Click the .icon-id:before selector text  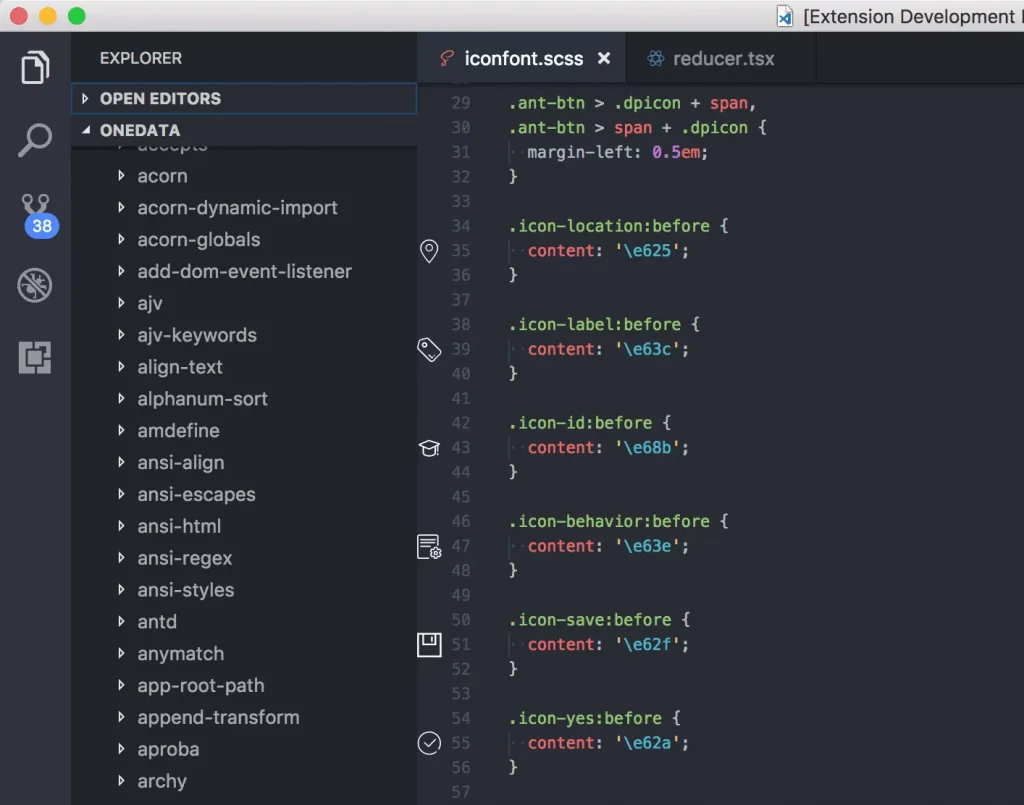pos(581,423)
